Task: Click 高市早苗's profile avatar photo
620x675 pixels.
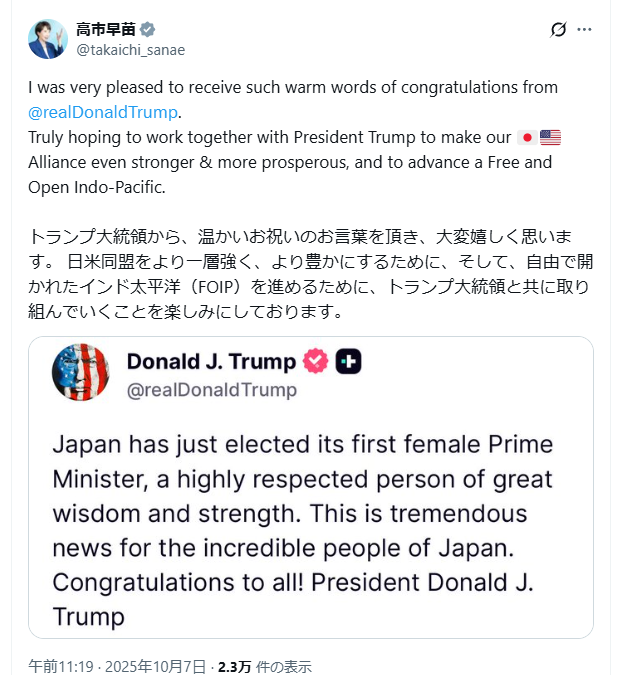Action: 47,39
